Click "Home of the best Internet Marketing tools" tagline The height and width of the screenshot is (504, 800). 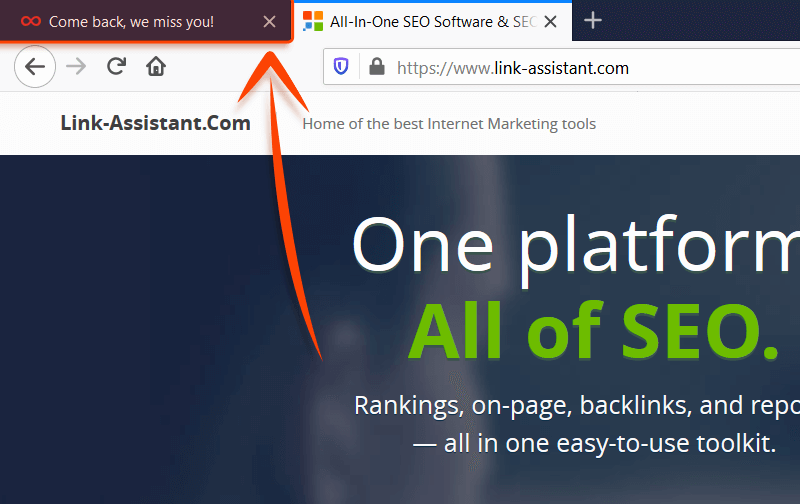pyautogui.click(x=449, y=124)
